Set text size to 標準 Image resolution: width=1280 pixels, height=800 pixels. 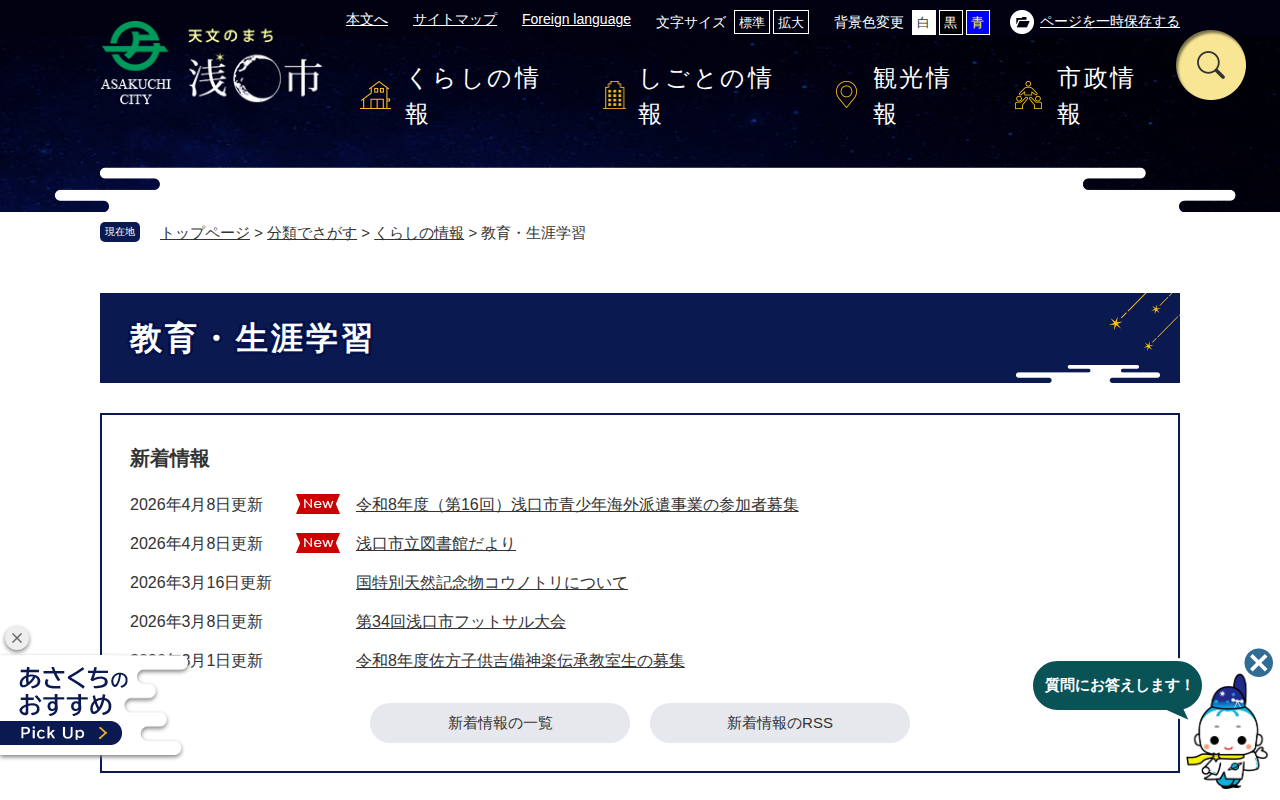click(x=752, y=22)
